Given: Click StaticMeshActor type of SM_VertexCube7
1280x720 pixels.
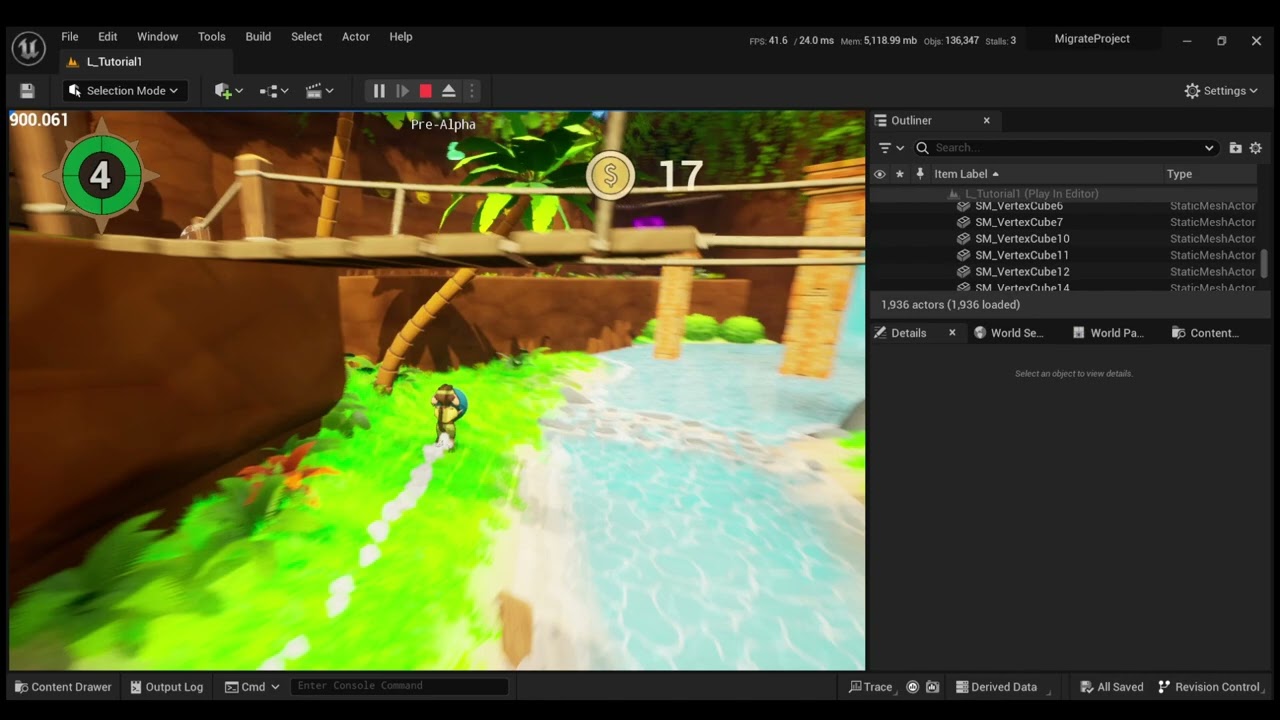Looking at the screenshot, I should pos(1212,222).
